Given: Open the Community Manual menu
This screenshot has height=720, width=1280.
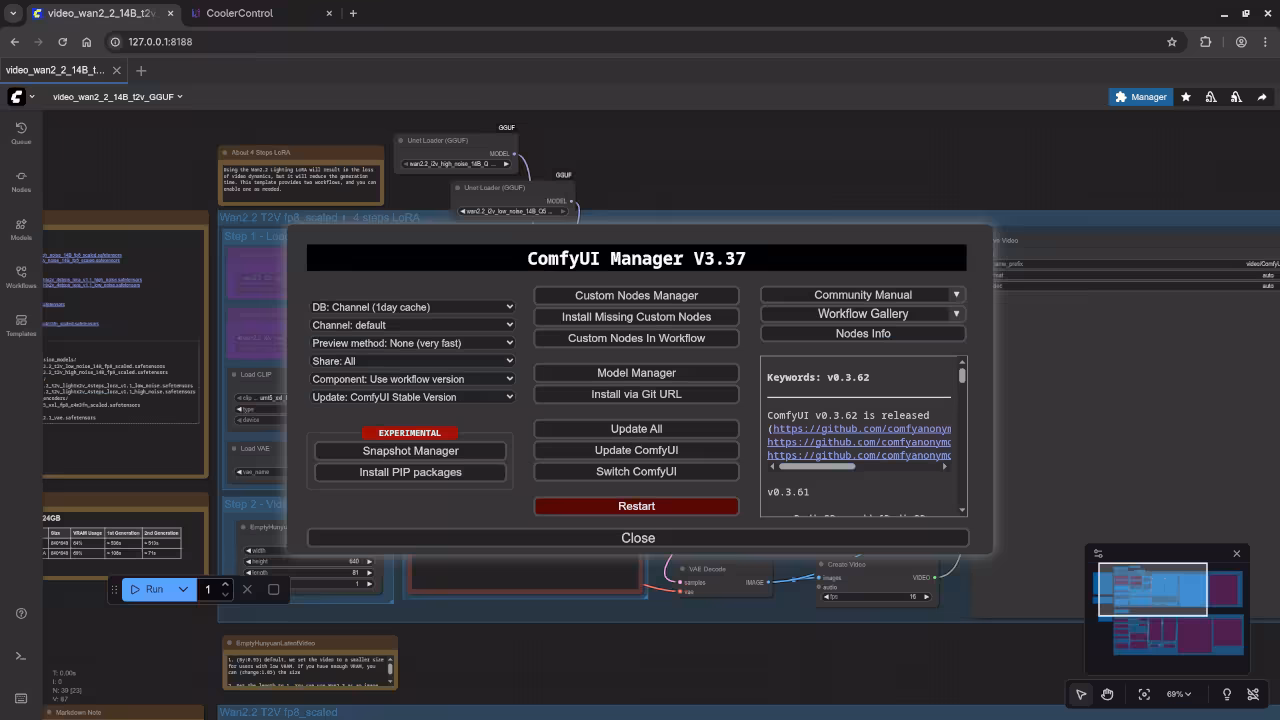Looking at the screenshot, I should (862, 295).
